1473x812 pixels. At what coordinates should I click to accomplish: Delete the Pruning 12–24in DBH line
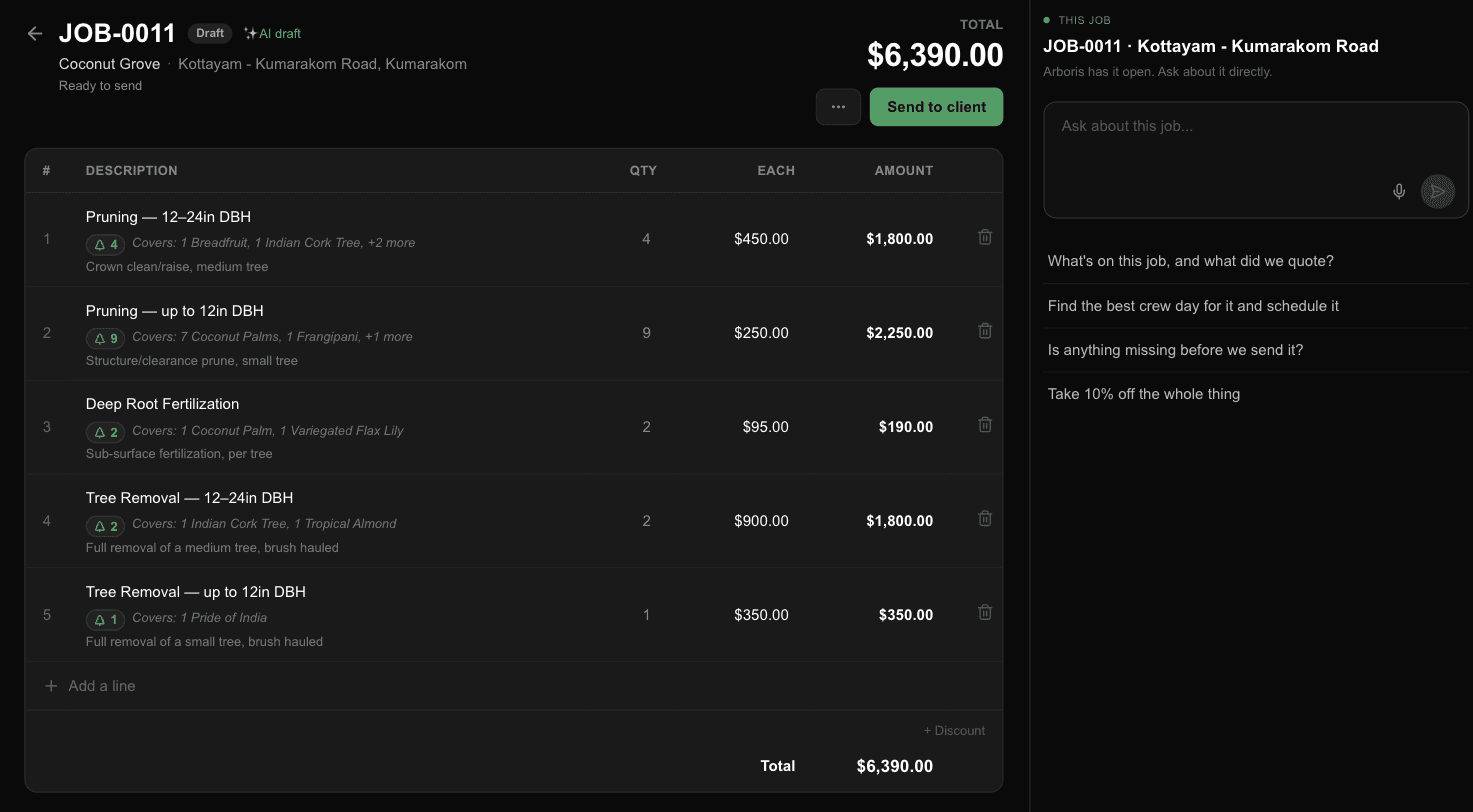(985, 237)
